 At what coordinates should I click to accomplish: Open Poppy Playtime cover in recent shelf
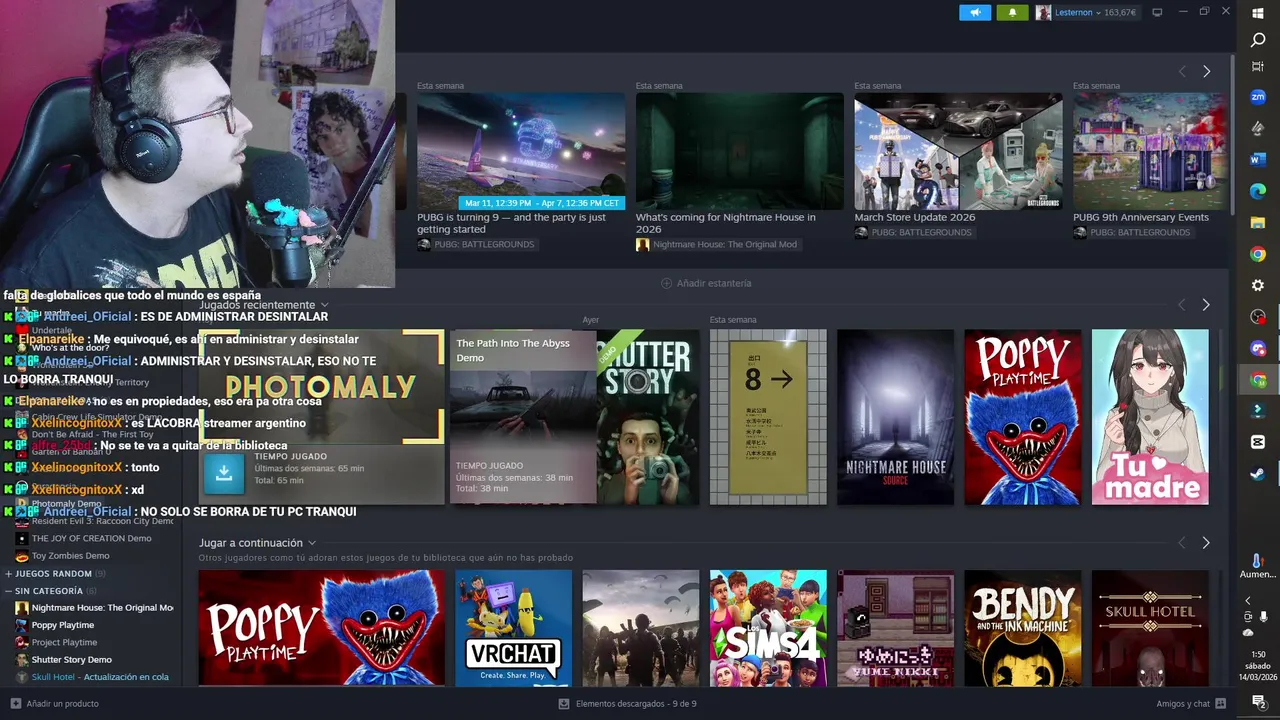click(x=1022, y=417)
